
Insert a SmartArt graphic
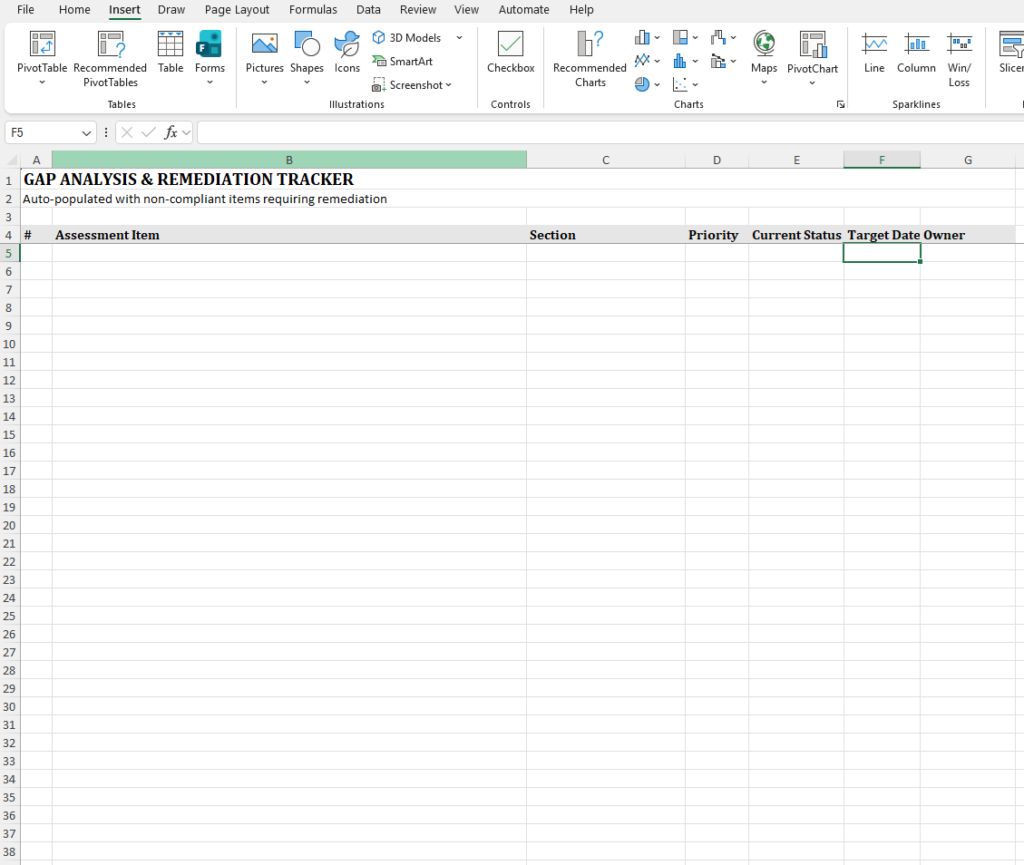402,61
